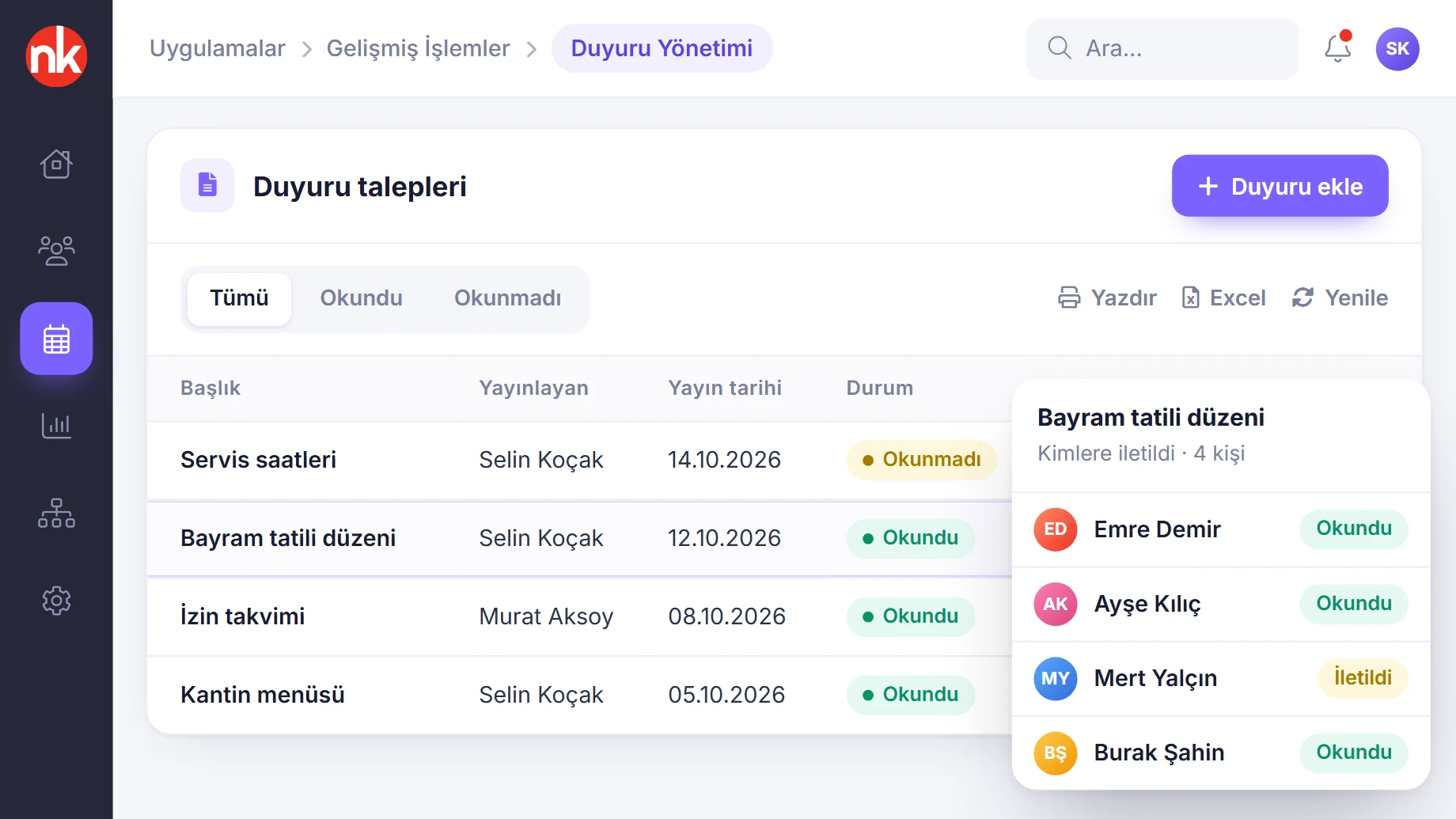
Task: Switch to the Okundu filter tab
Action: coord(361,298)
